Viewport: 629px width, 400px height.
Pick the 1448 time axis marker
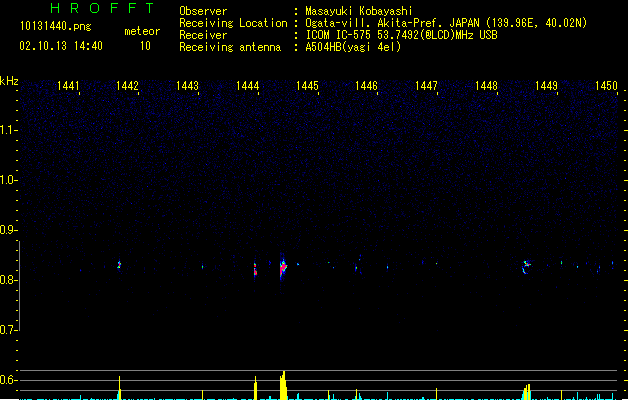pos(486,86)
